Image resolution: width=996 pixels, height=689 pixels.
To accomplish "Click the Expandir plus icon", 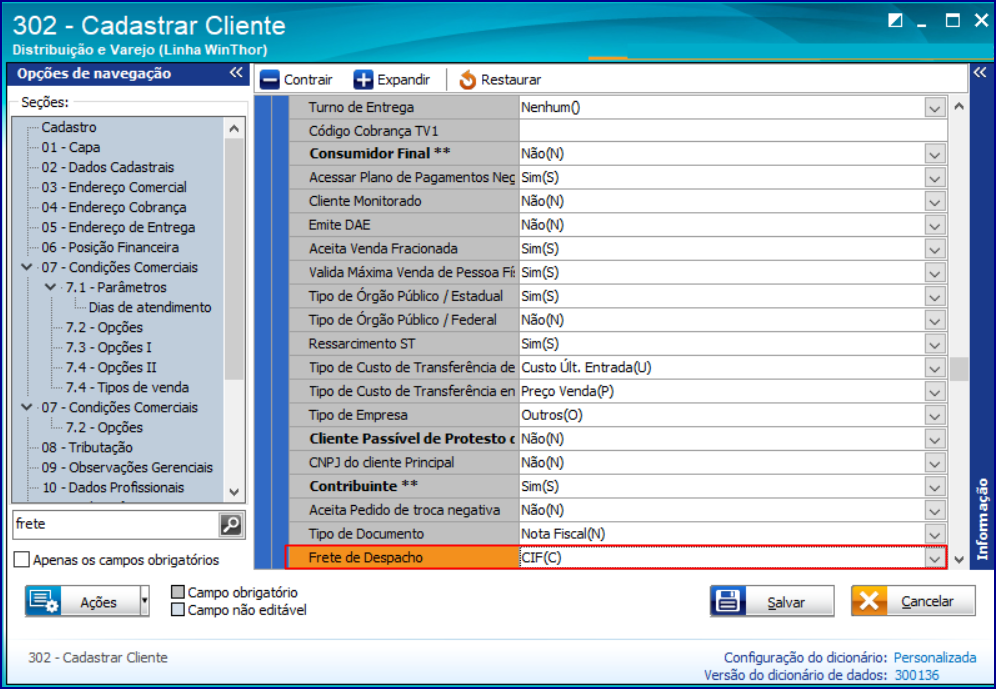I will click(364, 80).
